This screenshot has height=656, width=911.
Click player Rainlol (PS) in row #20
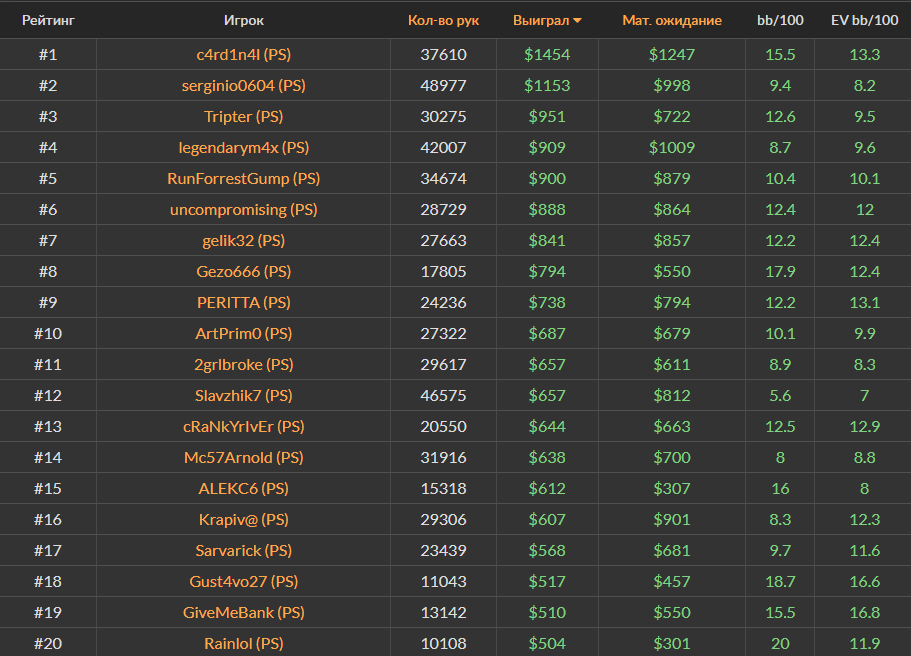point(244,644)
